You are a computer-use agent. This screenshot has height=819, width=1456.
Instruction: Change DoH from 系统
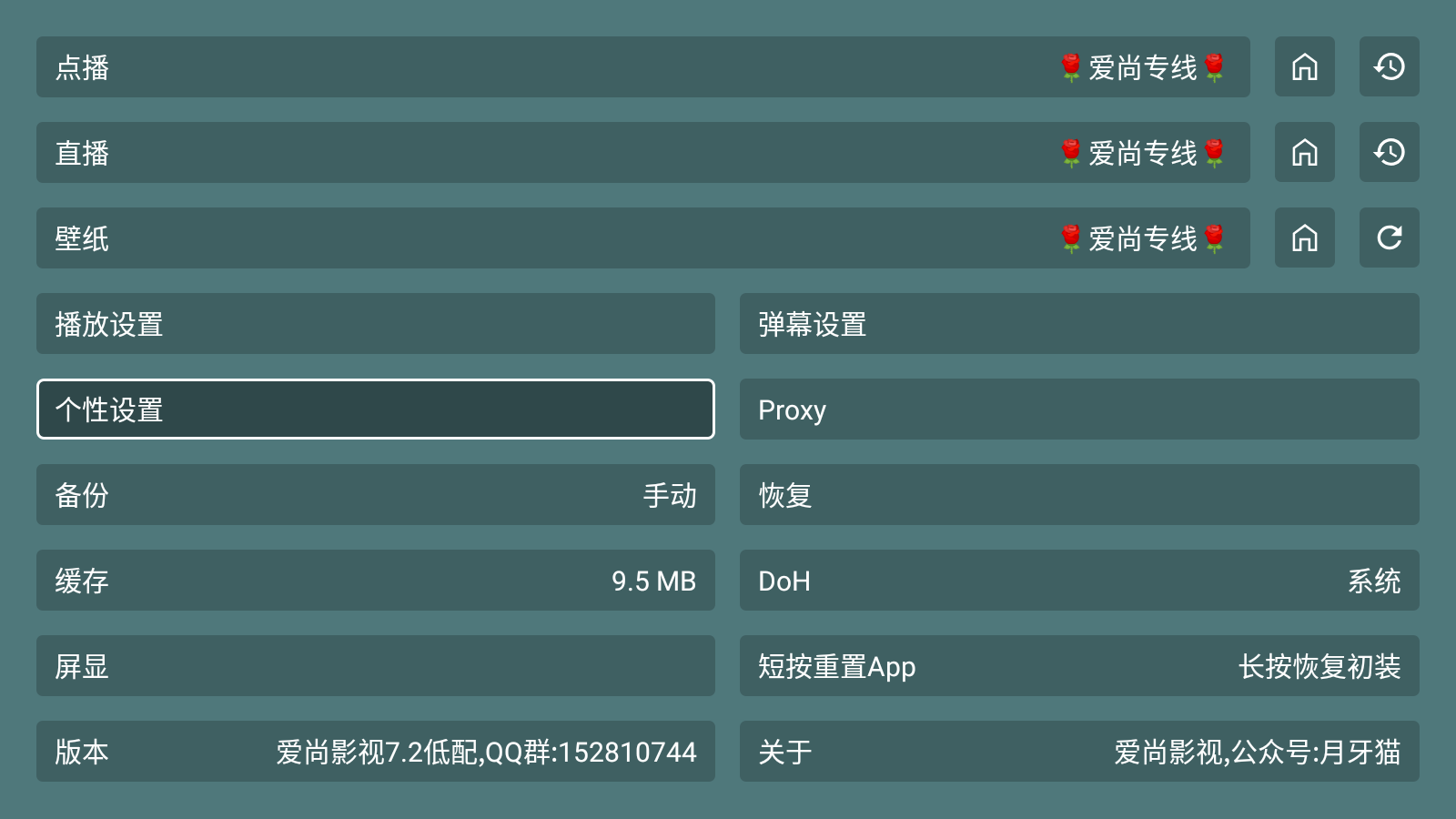coord(1079,580)
